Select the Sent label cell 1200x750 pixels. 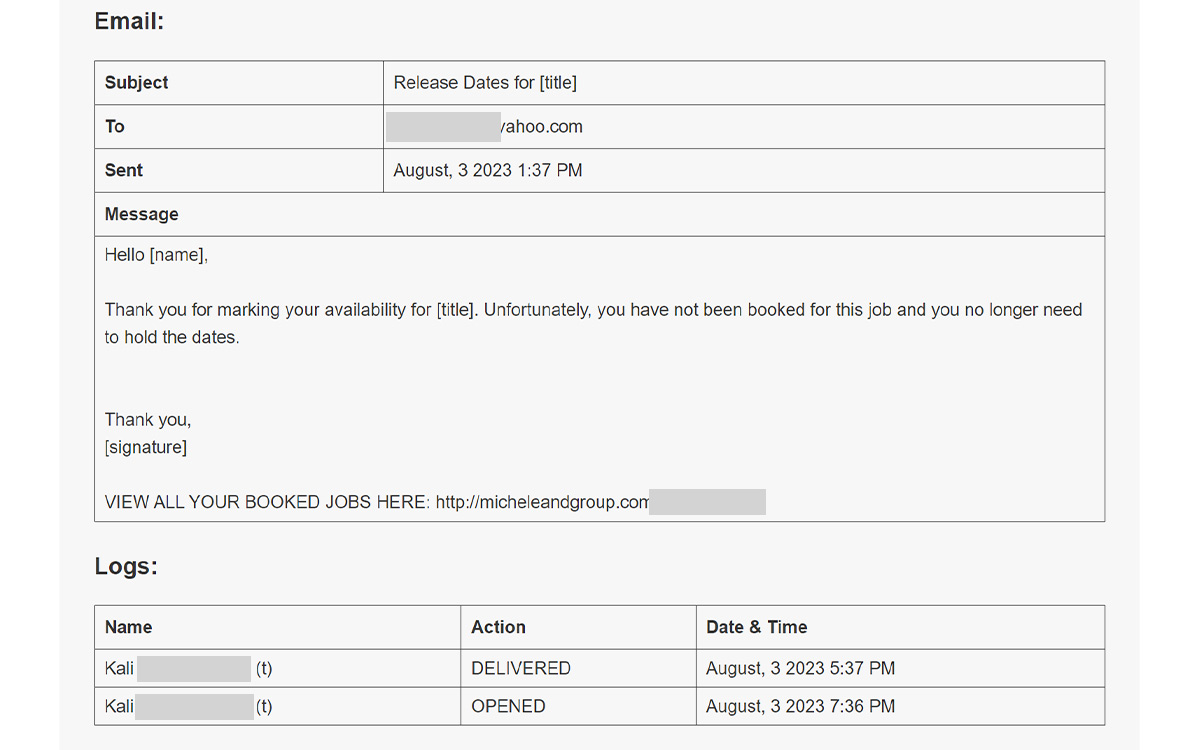pyautogui.click(x=239, y=171)
